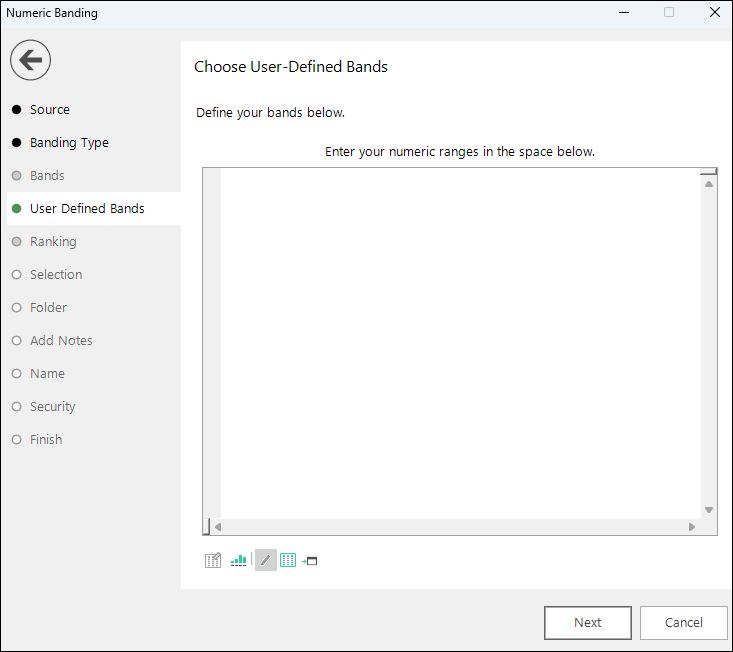The width and height of the screenshot is (733, 652).
Task: Click the back arrow button
Action: click(x=30, y=60)
